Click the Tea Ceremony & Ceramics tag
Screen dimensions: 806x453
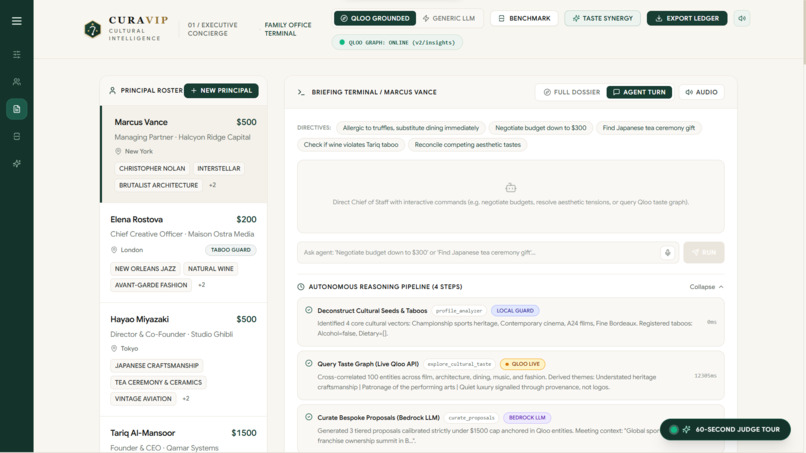click(x=158, y=383)
